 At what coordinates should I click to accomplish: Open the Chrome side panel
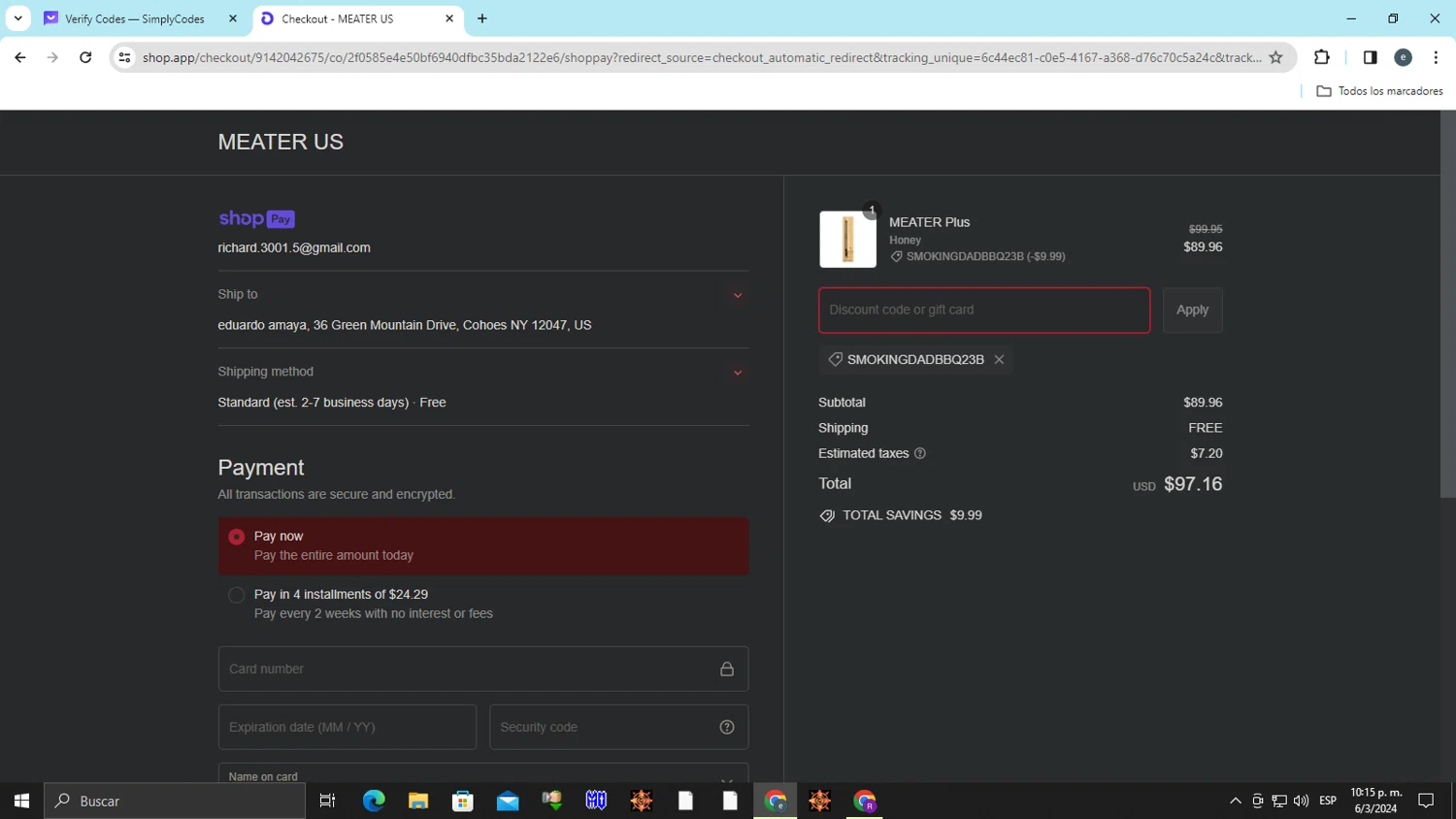(1370, 57)
